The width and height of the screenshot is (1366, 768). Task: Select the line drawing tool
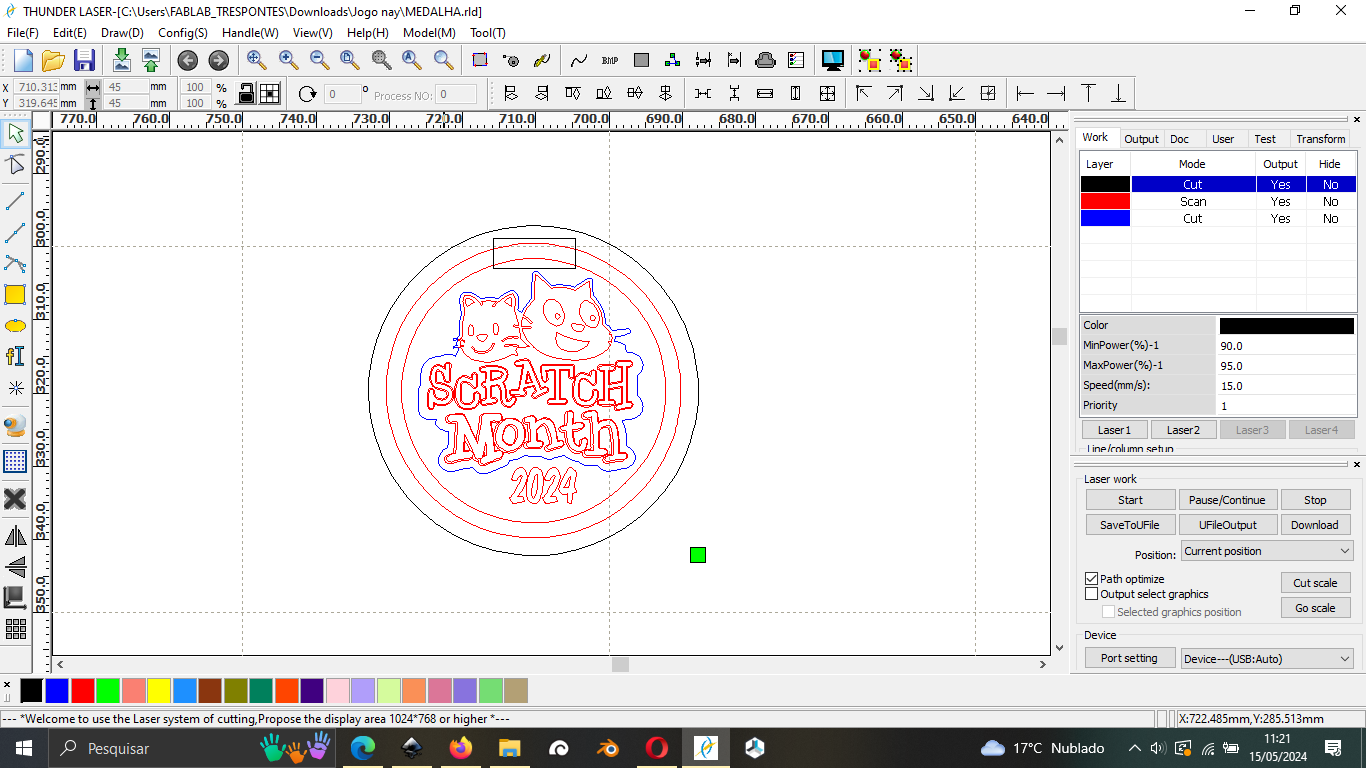[15, 201]
